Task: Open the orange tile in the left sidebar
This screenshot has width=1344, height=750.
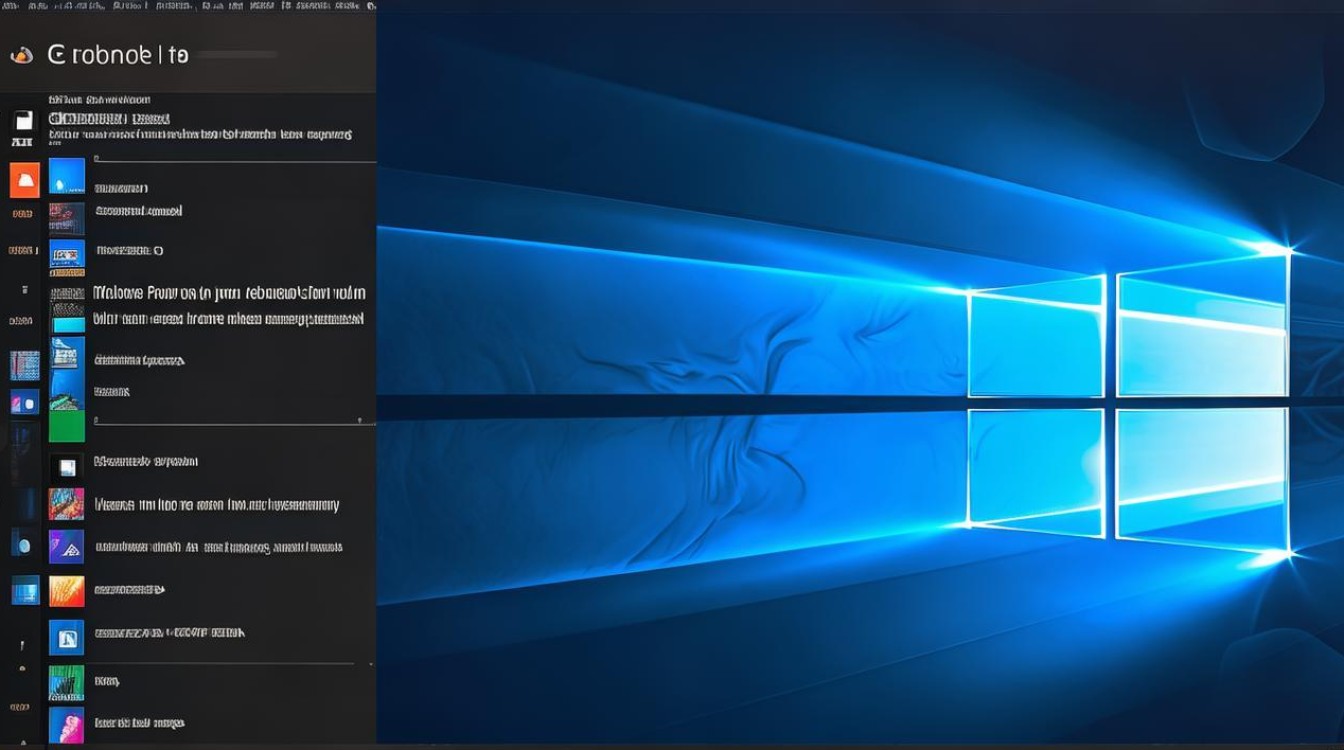Action: [24, 180]
